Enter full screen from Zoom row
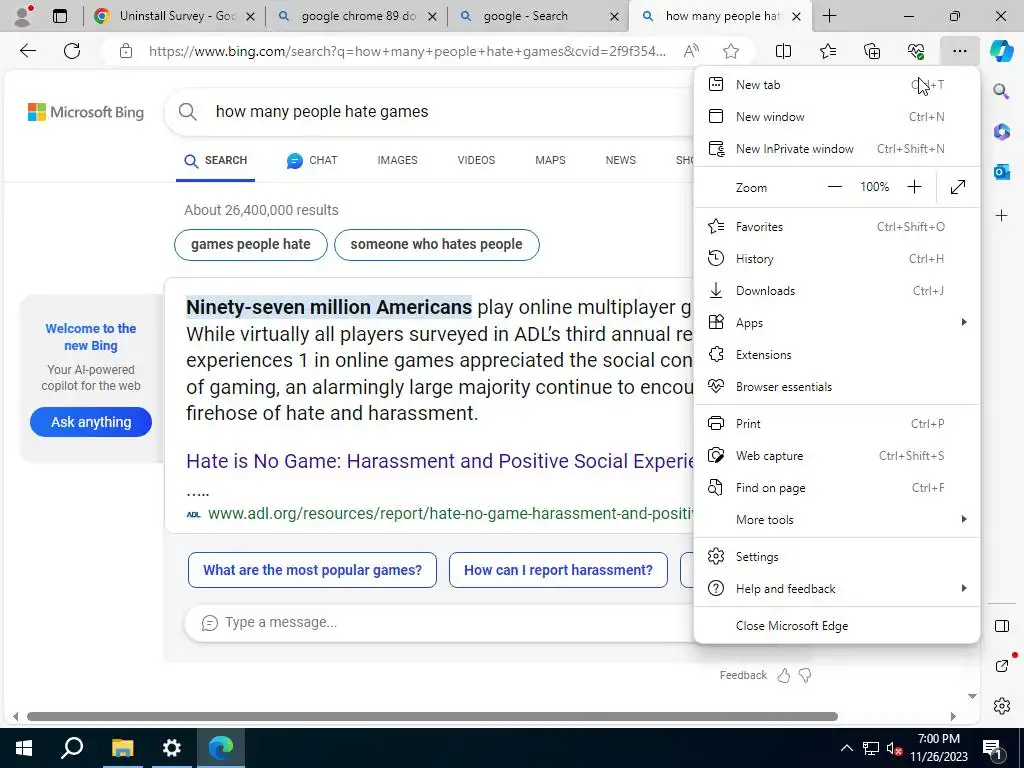1024x768 pixels. click(x=957, y=187)
